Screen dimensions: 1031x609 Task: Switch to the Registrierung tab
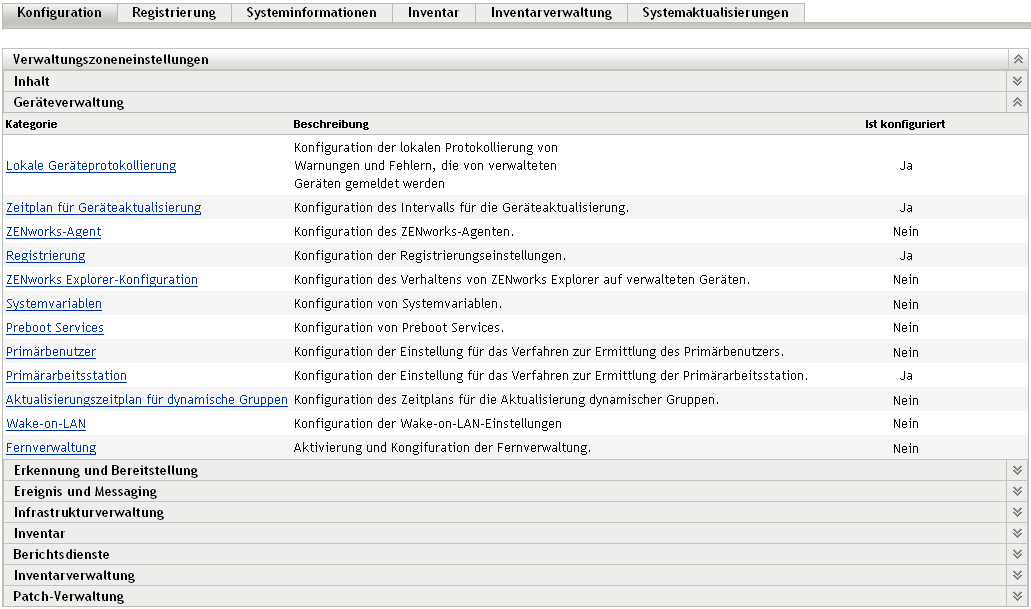coord(173,13)
